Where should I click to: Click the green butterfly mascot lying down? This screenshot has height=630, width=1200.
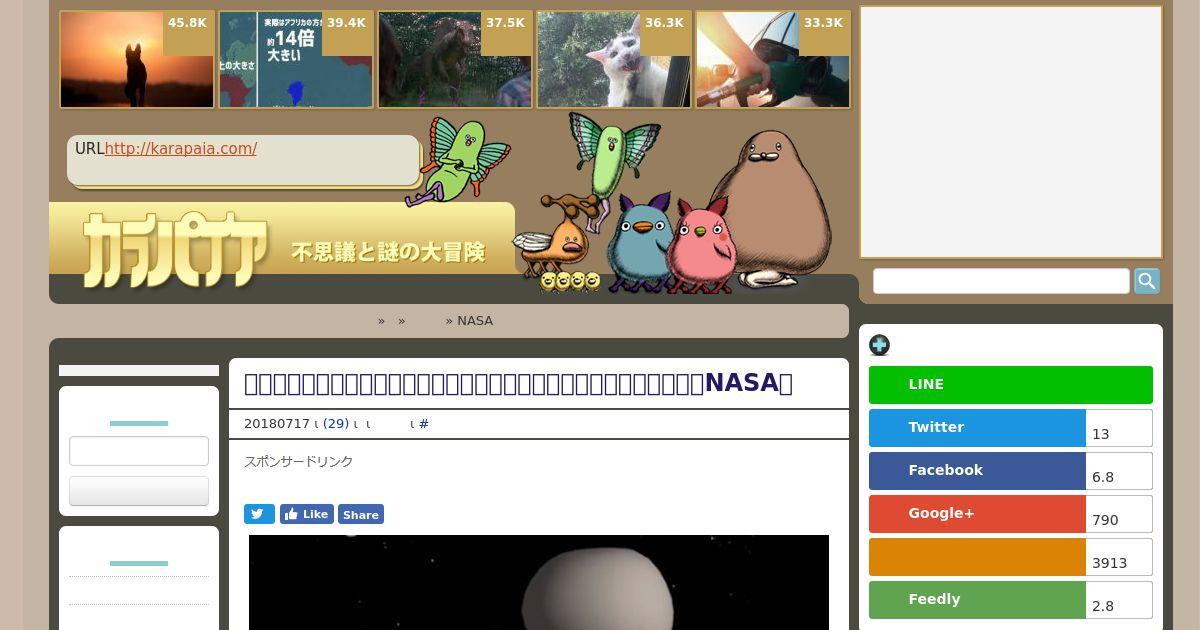[458, 160]
